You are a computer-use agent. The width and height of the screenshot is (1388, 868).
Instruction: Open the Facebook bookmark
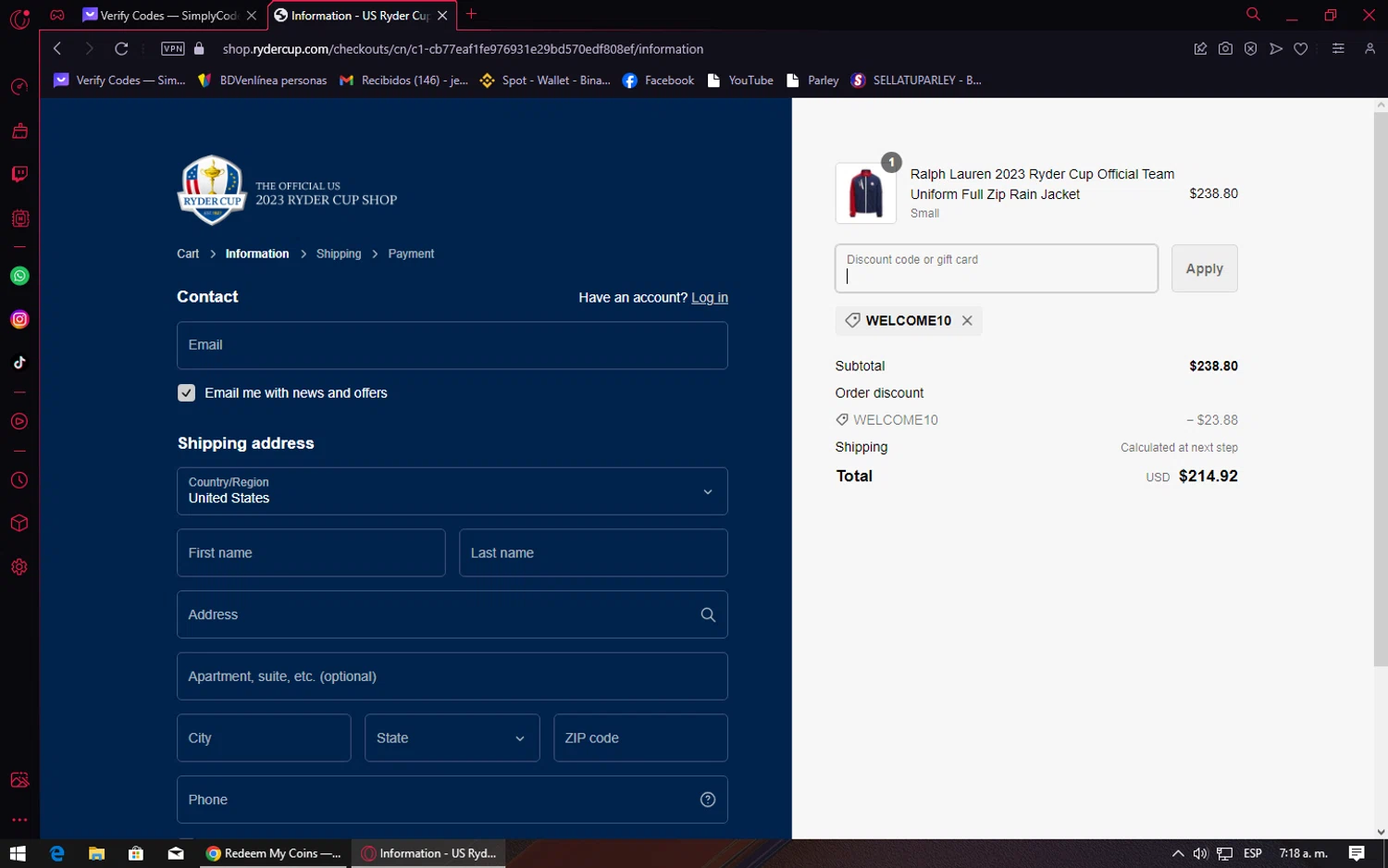[x=659, y=81]
